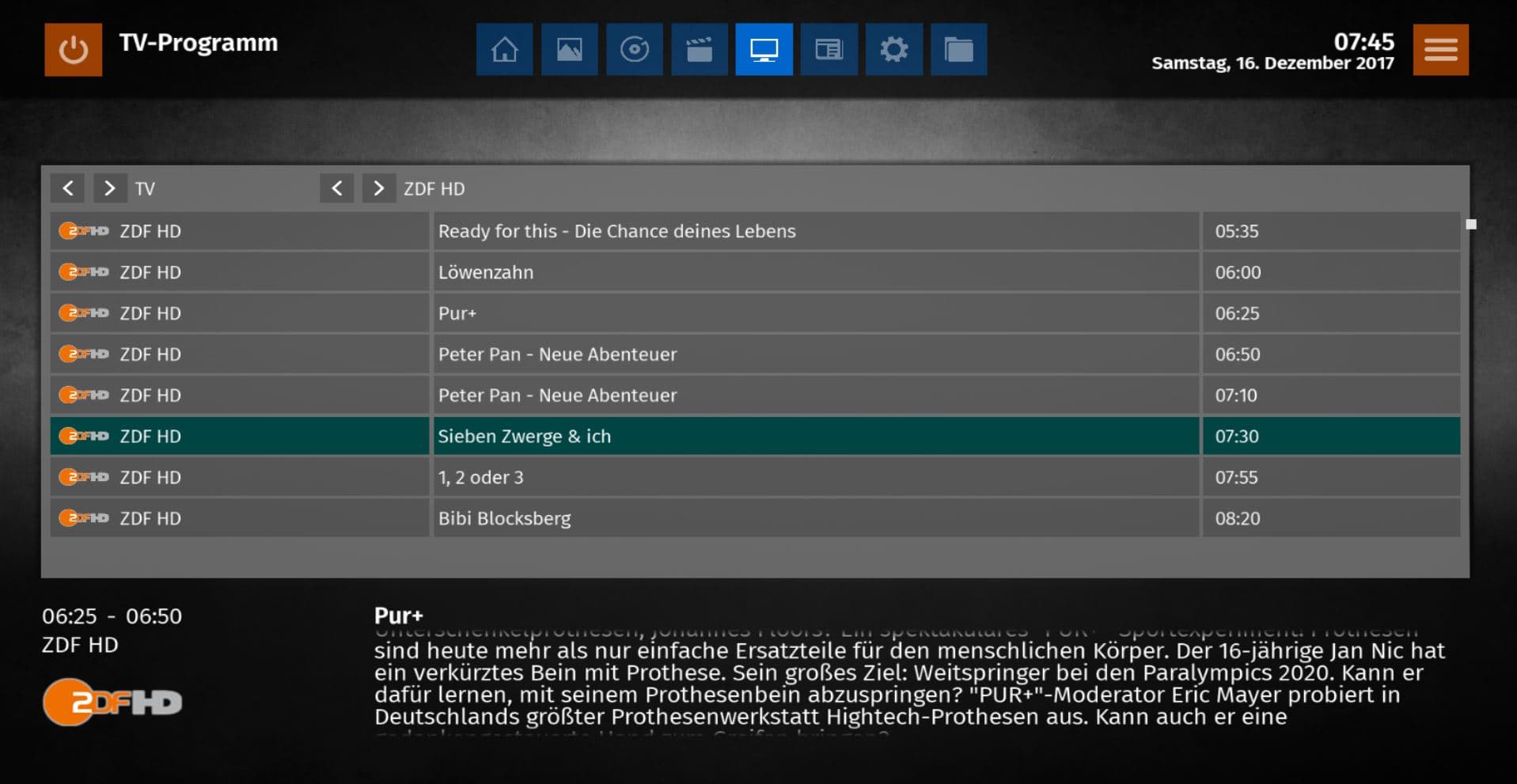This screenshot has width=1517, height=784.
Task: Click ZDF HD channel cell in Löwenzahn row
Action: point(239,272)
